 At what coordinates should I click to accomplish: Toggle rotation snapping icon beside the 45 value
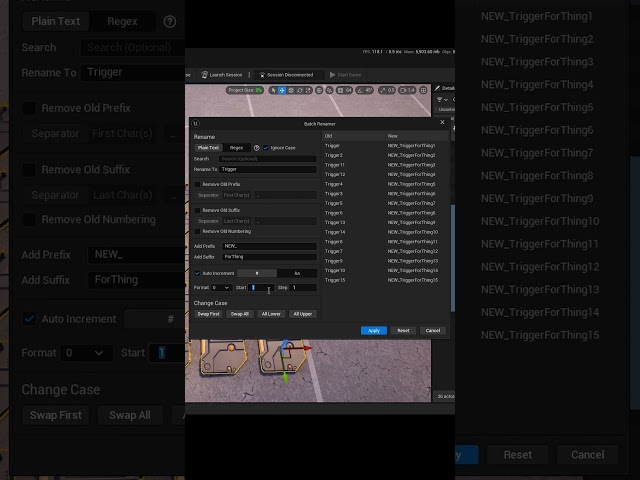(x=360, y=90)
